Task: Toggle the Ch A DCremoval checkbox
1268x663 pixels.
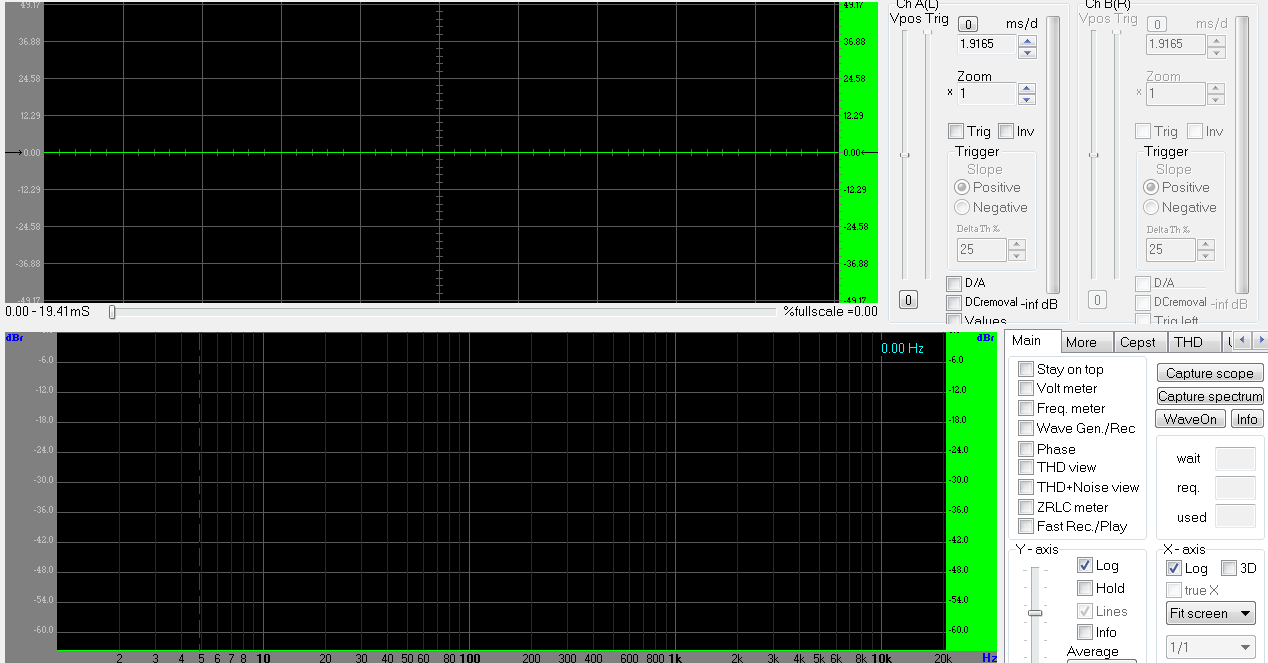Action: click(954, 302)
